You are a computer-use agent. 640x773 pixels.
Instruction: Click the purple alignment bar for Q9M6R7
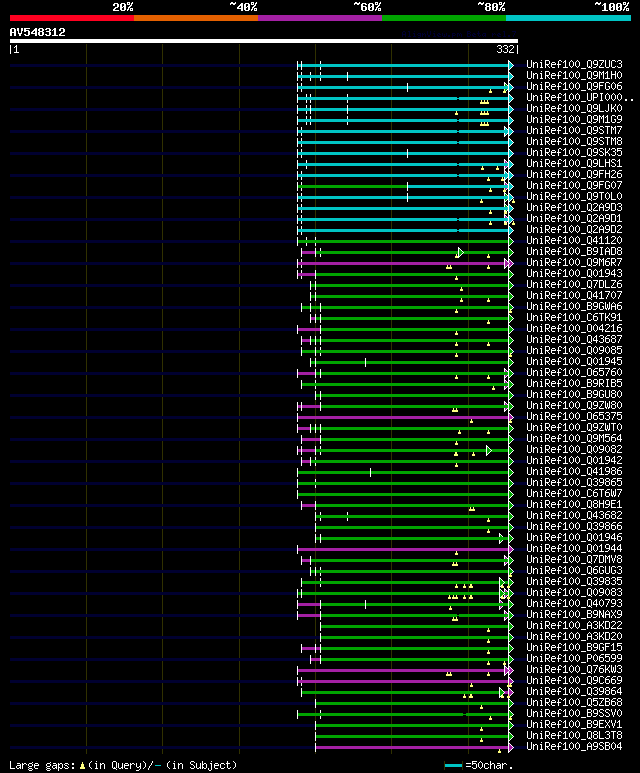402,264
